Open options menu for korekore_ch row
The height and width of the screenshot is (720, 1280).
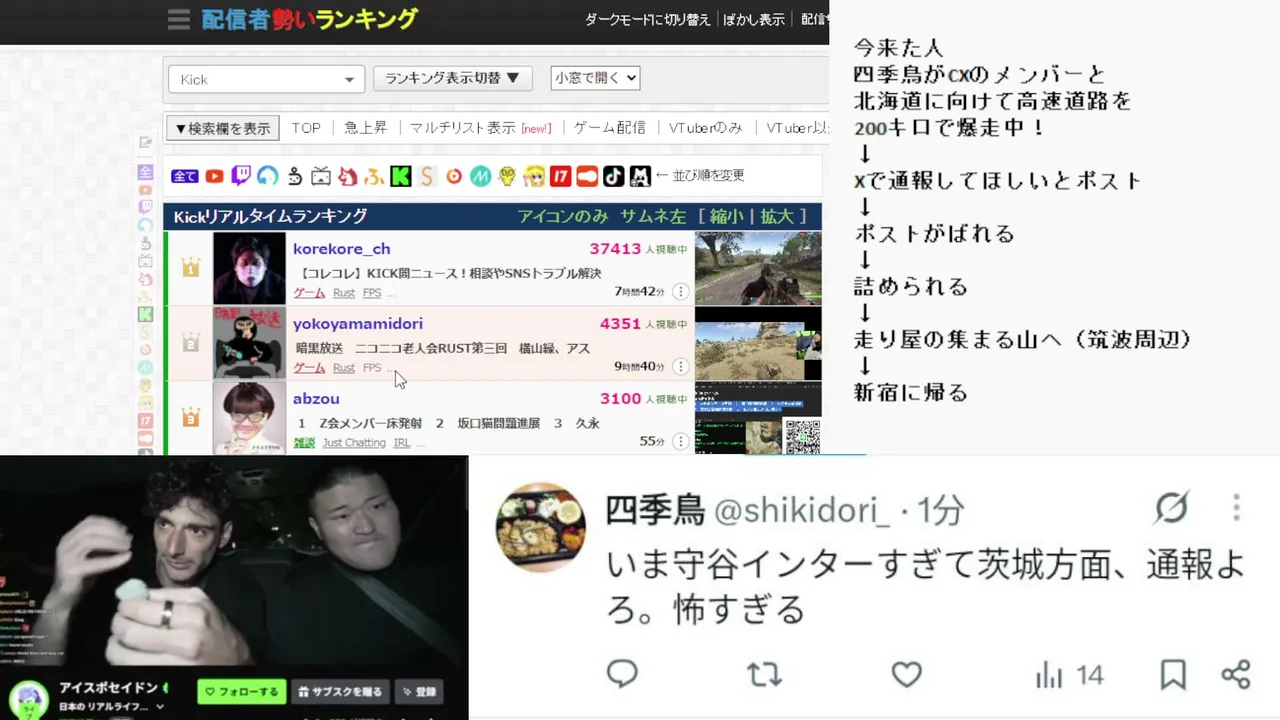click(x=680, y=292)
